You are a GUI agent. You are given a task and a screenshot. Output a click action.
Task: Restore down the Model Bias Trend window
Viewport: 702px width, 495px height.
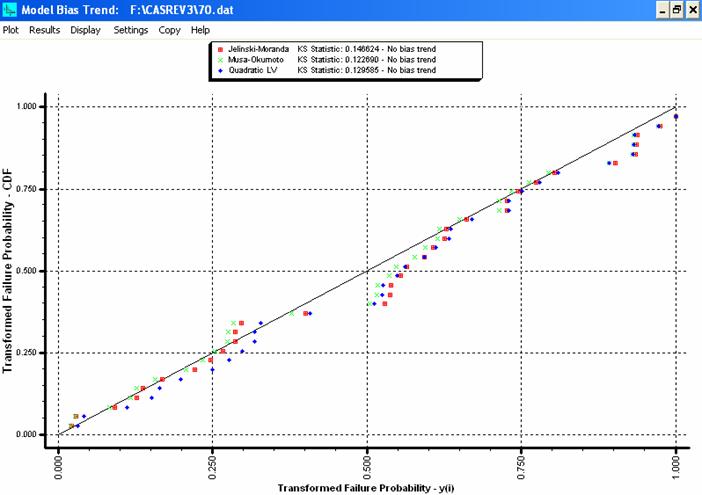coord(676,9)
